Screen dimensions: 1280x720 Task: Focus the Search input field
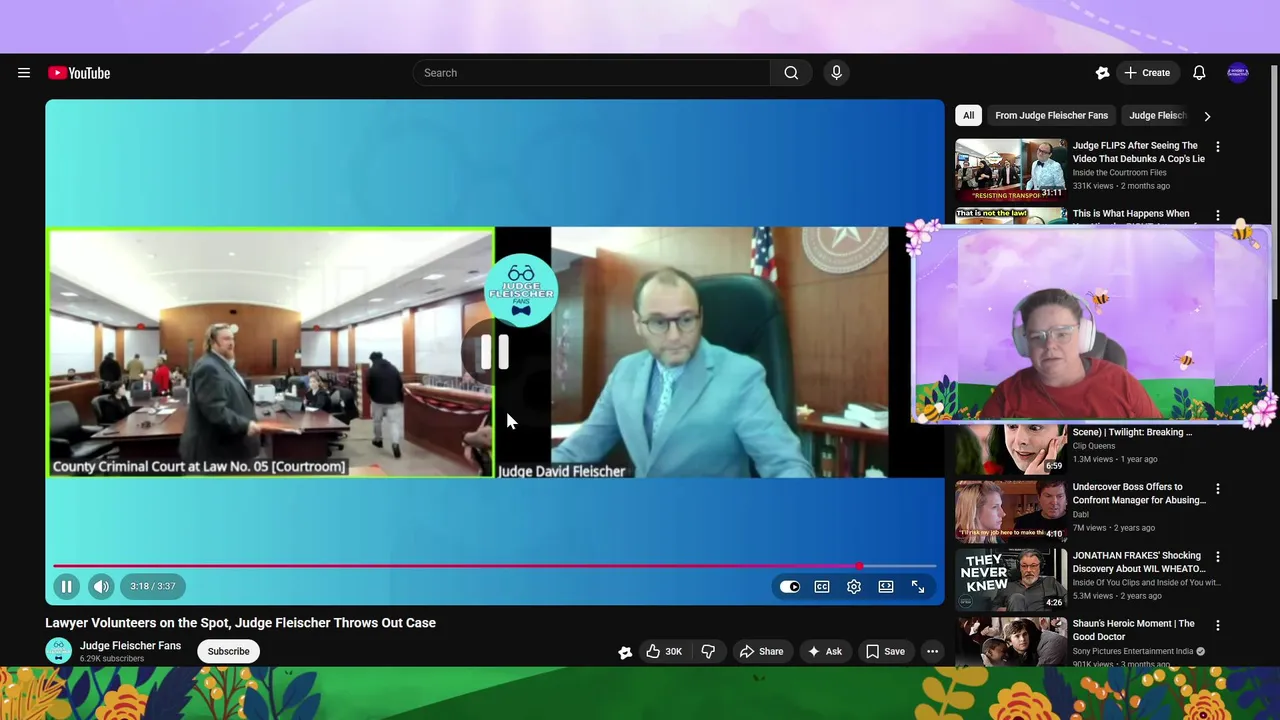tap(591, 73)
